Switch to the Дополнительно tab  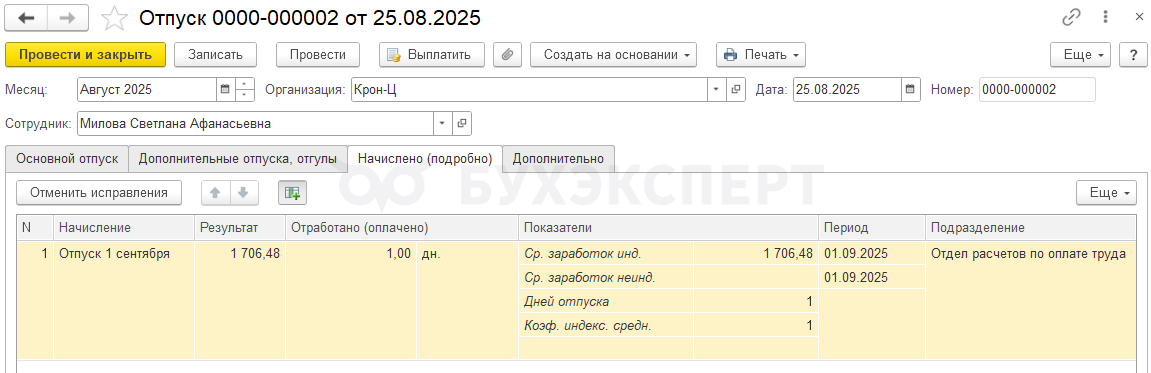pos(559,159)
